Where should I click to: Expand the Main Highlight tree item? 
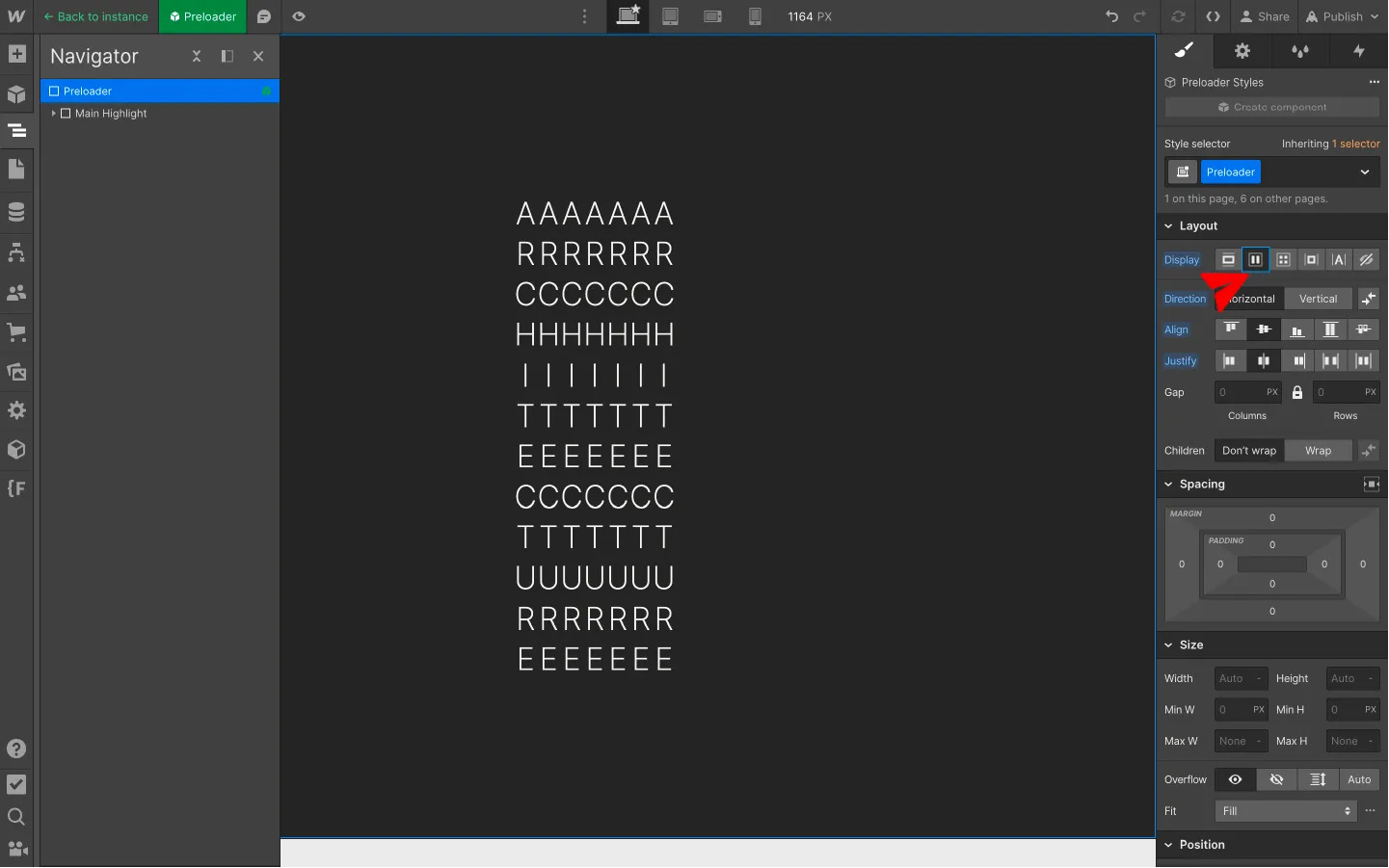pos(53,114)
